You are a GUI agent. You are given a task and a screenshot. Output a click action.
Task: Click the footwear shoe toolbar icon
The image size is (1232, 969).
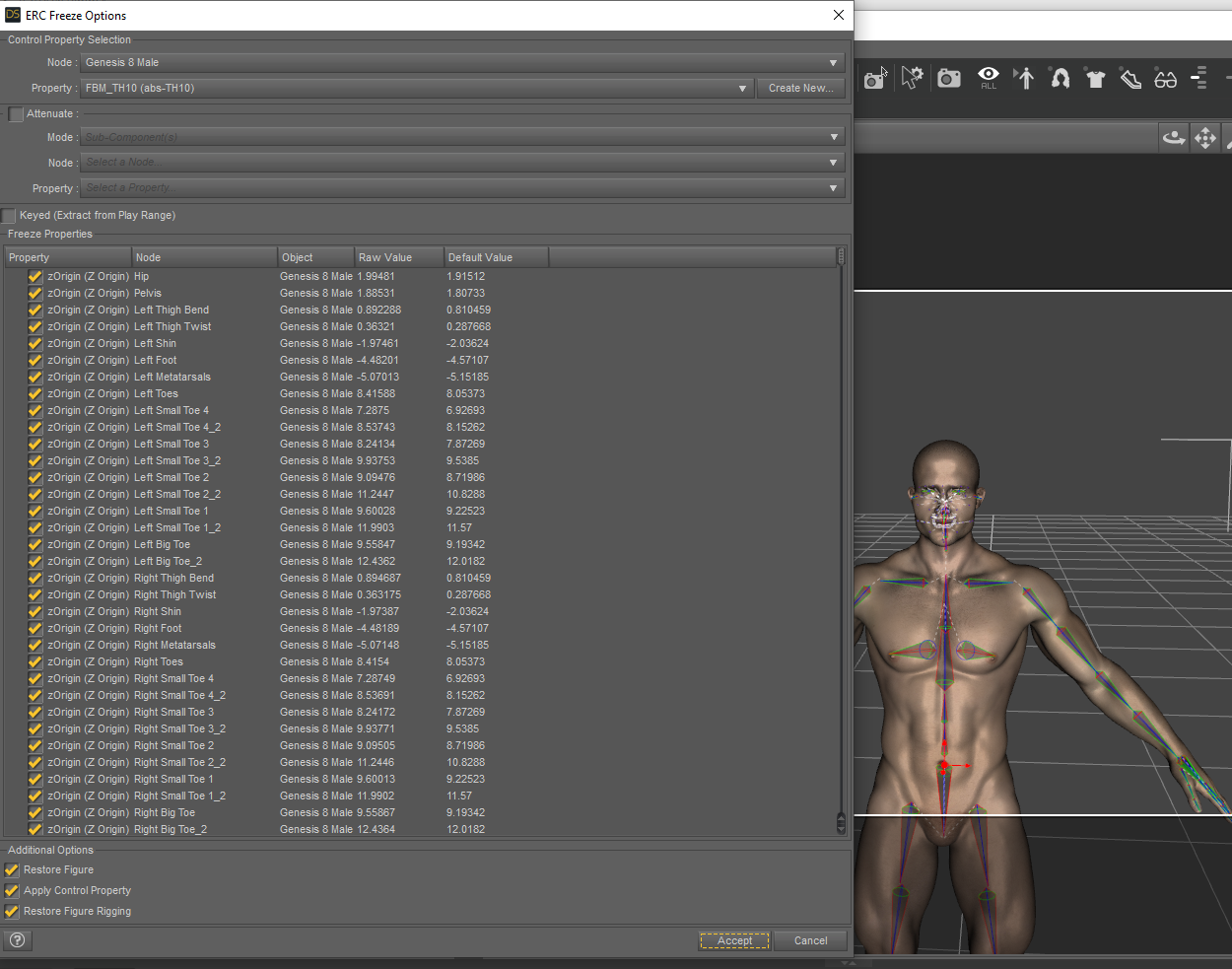point(1130,79)
